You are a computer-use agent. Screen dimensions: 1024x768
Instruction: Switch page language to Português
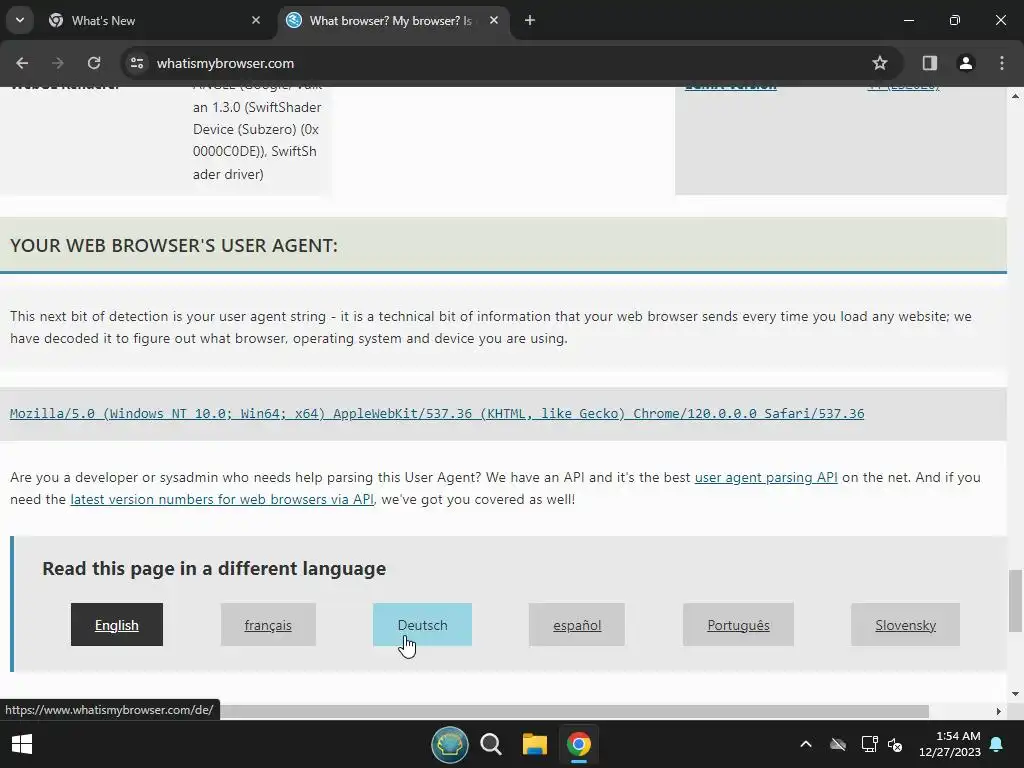[738, 624]
